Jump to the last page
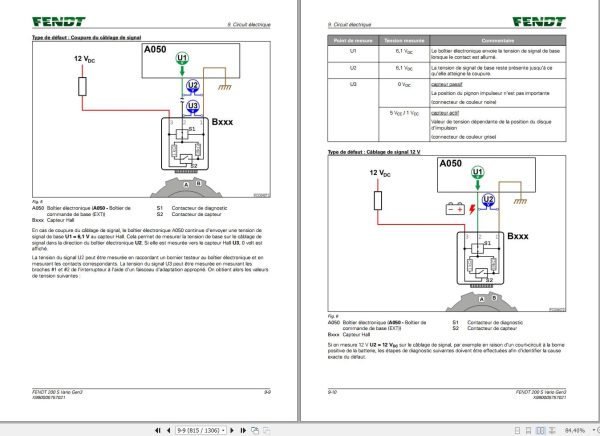The width and height of the screenshot is (600, 436). click(243, 430)
